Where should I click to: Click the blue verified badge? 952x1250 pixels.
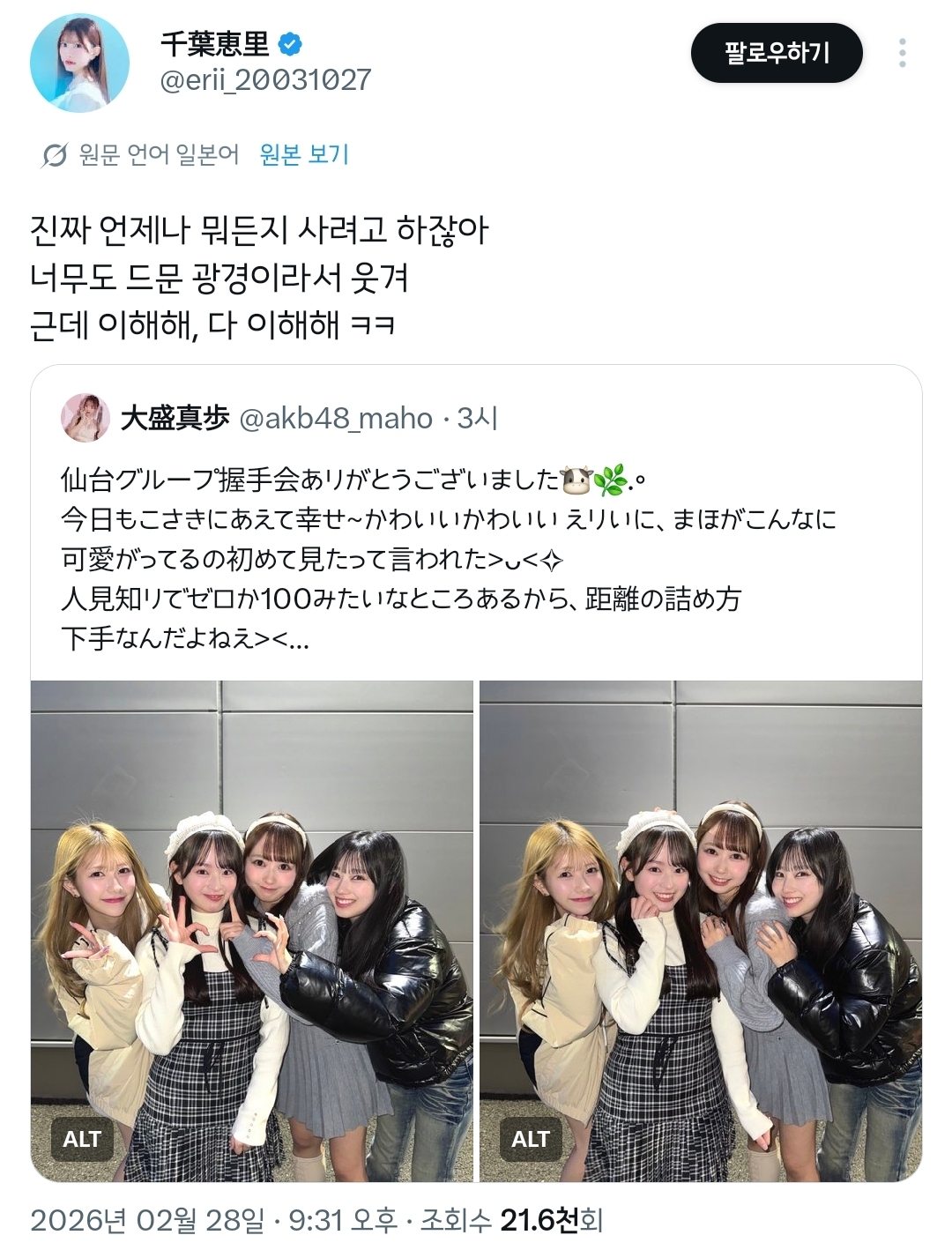[x=292, y=42]
